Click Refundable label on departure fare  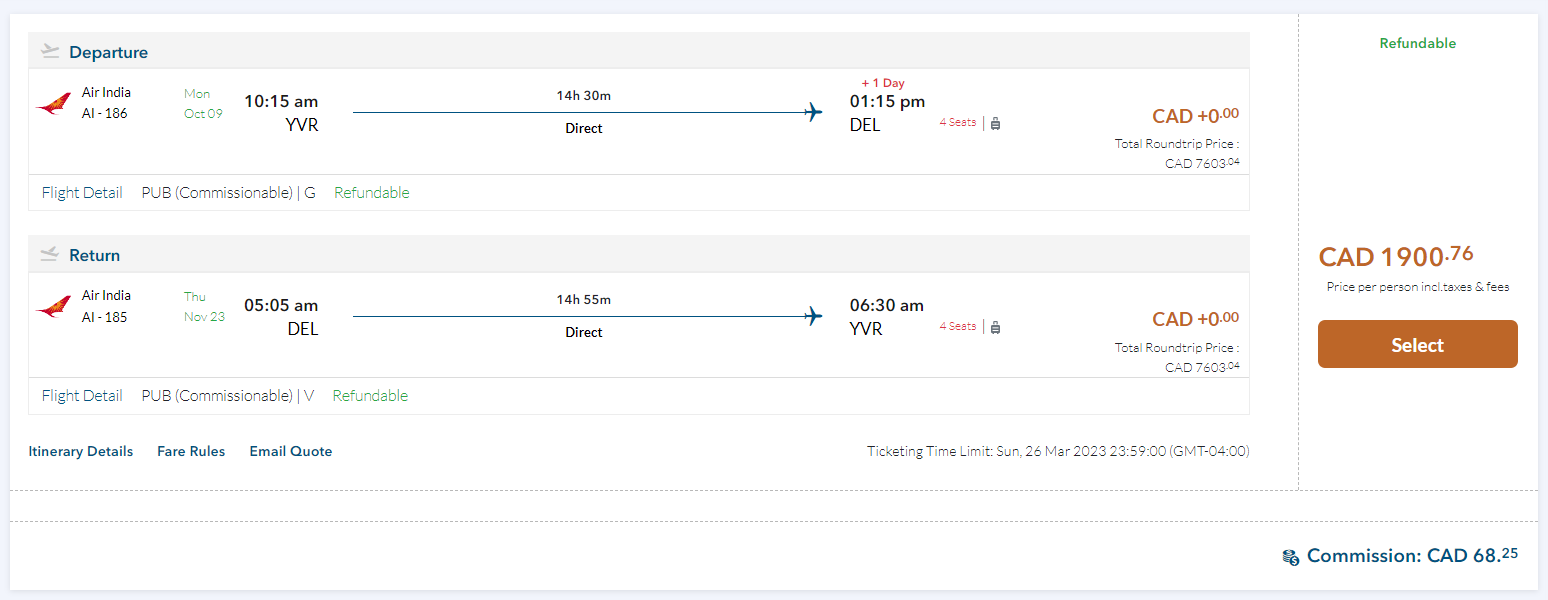pyautogui.click(x=372, y=193)
